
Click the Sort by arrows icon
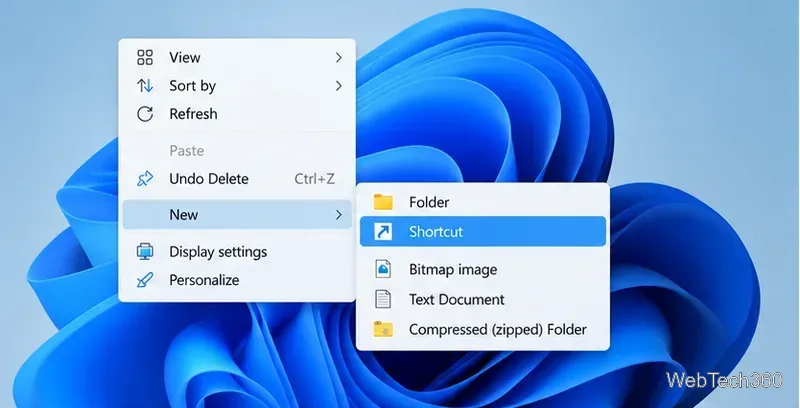click(145, 86)
